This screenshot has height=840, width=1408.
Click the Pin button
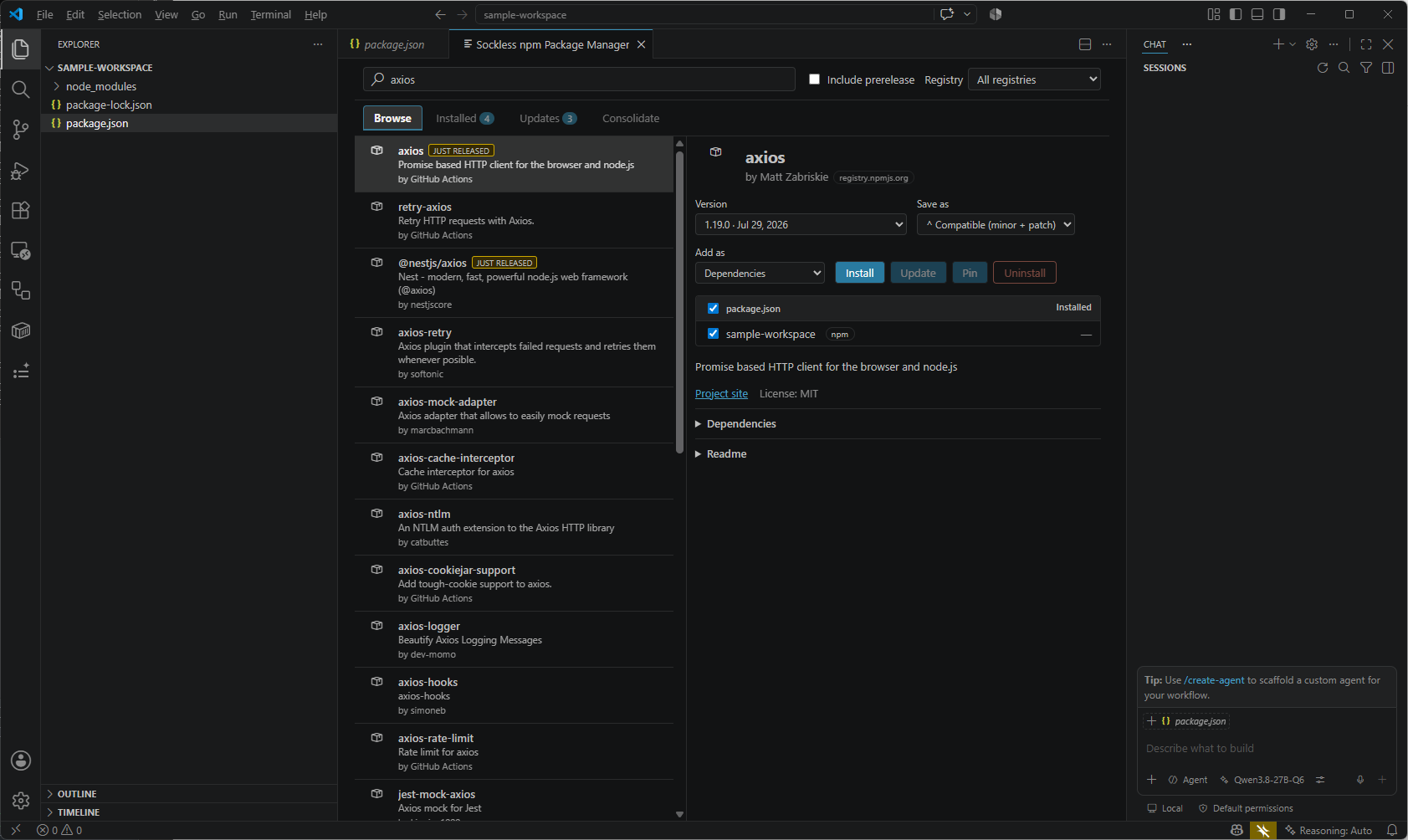[x=970, y=273]
